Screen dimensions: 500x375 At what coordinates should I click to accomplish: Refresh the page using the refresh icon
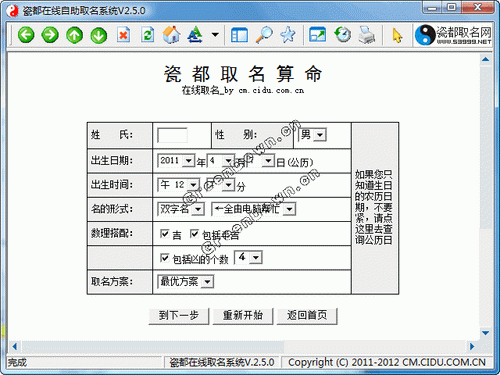point(147,35)
